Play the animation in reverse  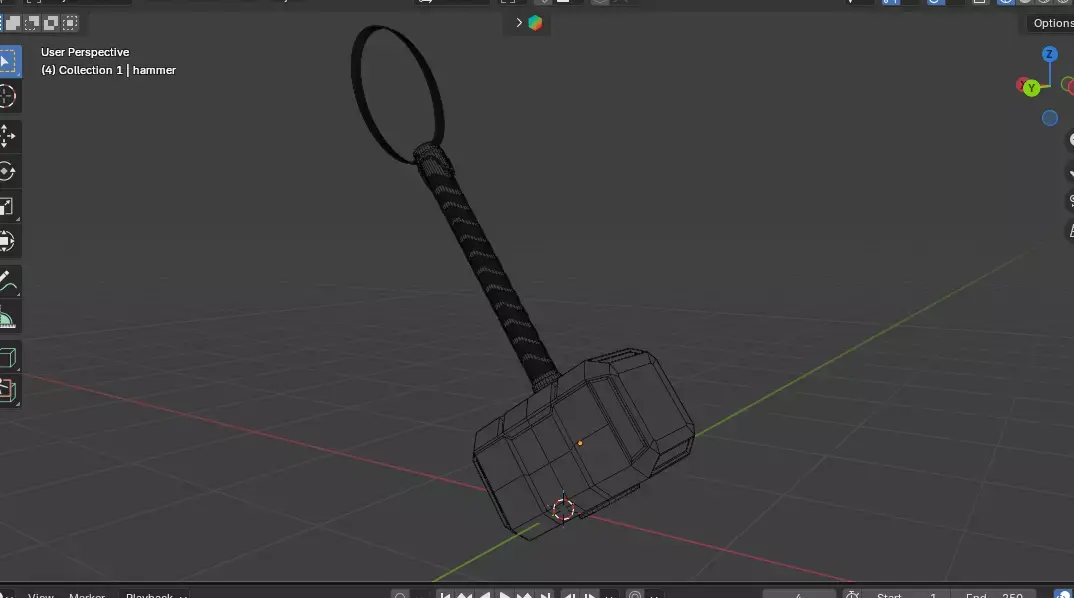(485, 595)
